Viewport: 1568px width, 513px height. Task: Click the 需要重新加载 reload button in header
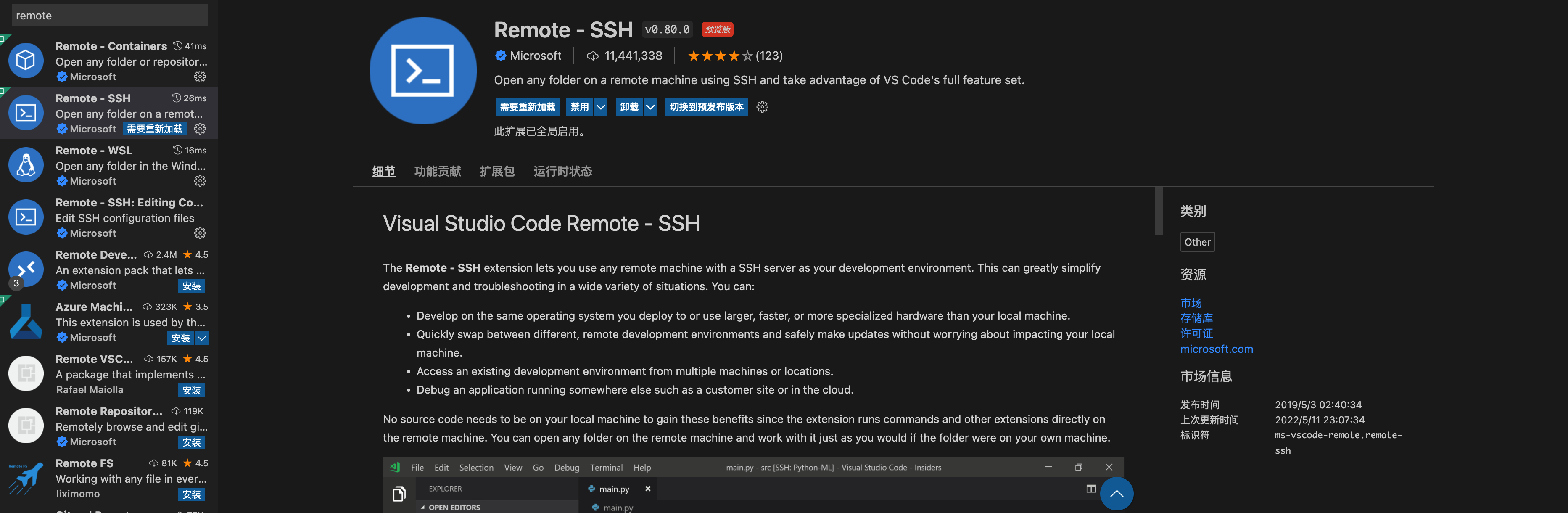pos(528,107)
